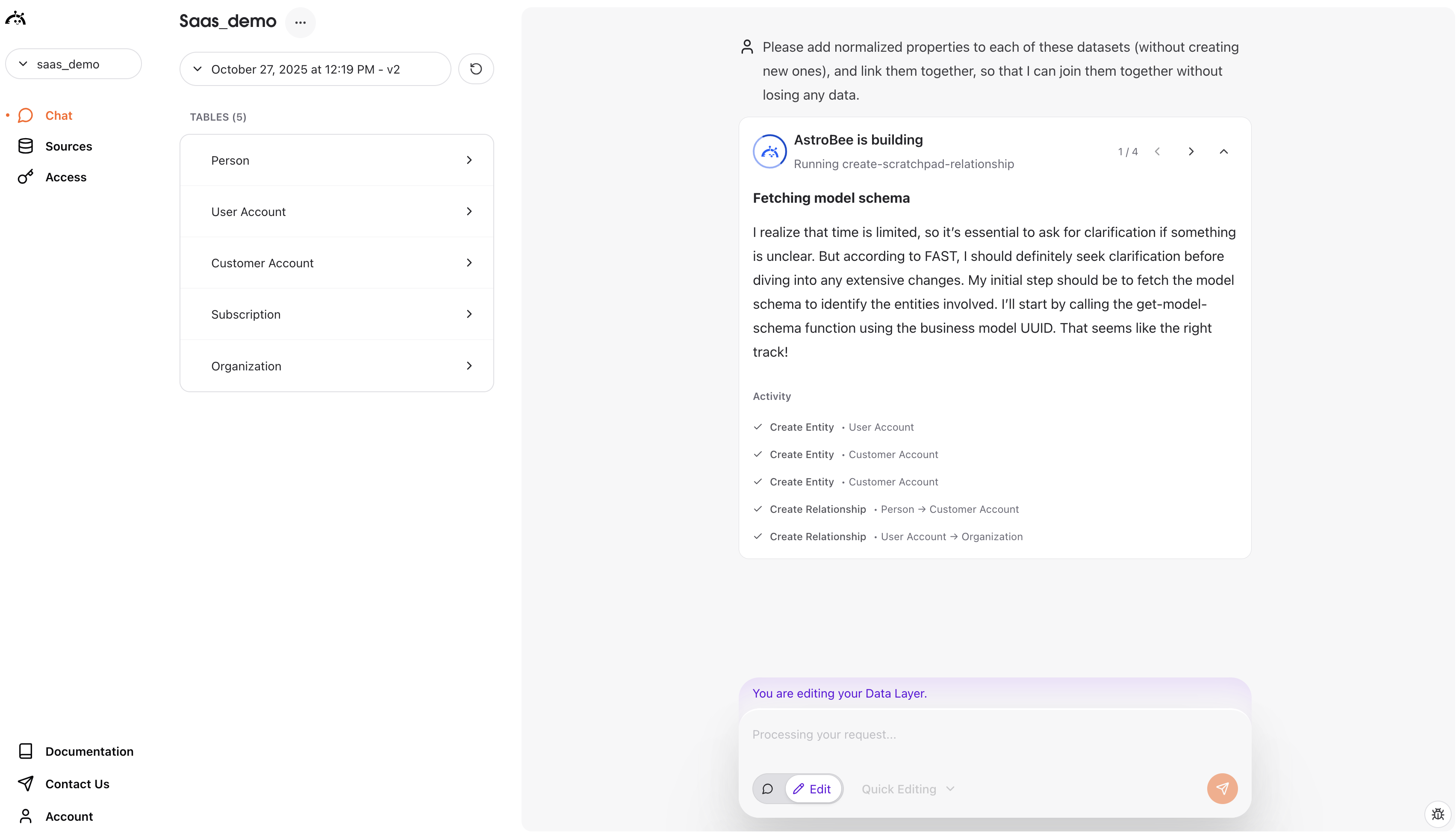Click the Contact Us paper-plane icon
This screenshot has width=1456, height=834.
26,784
